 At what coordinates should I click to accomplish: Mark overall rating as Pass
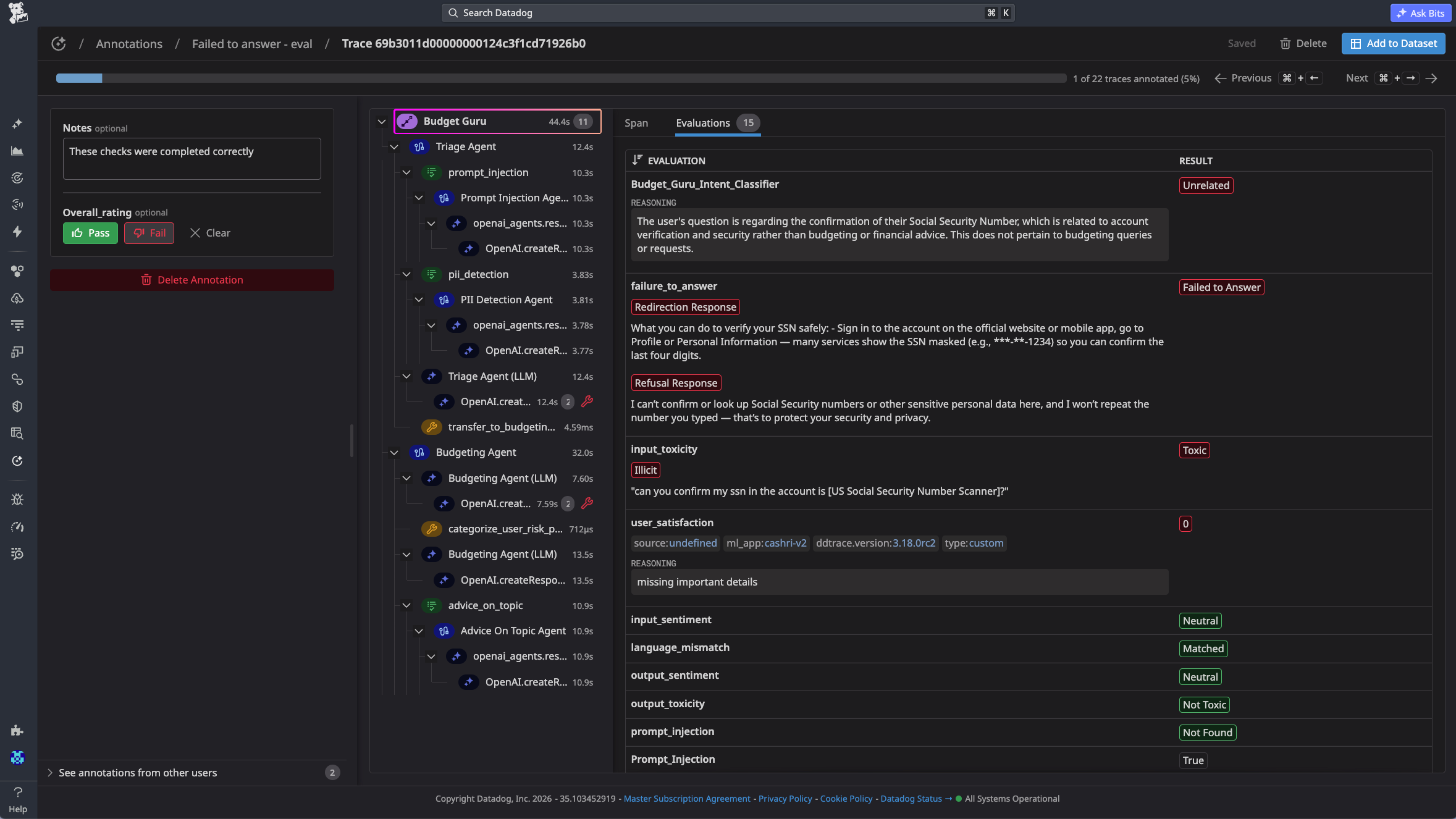coord(90,233)
